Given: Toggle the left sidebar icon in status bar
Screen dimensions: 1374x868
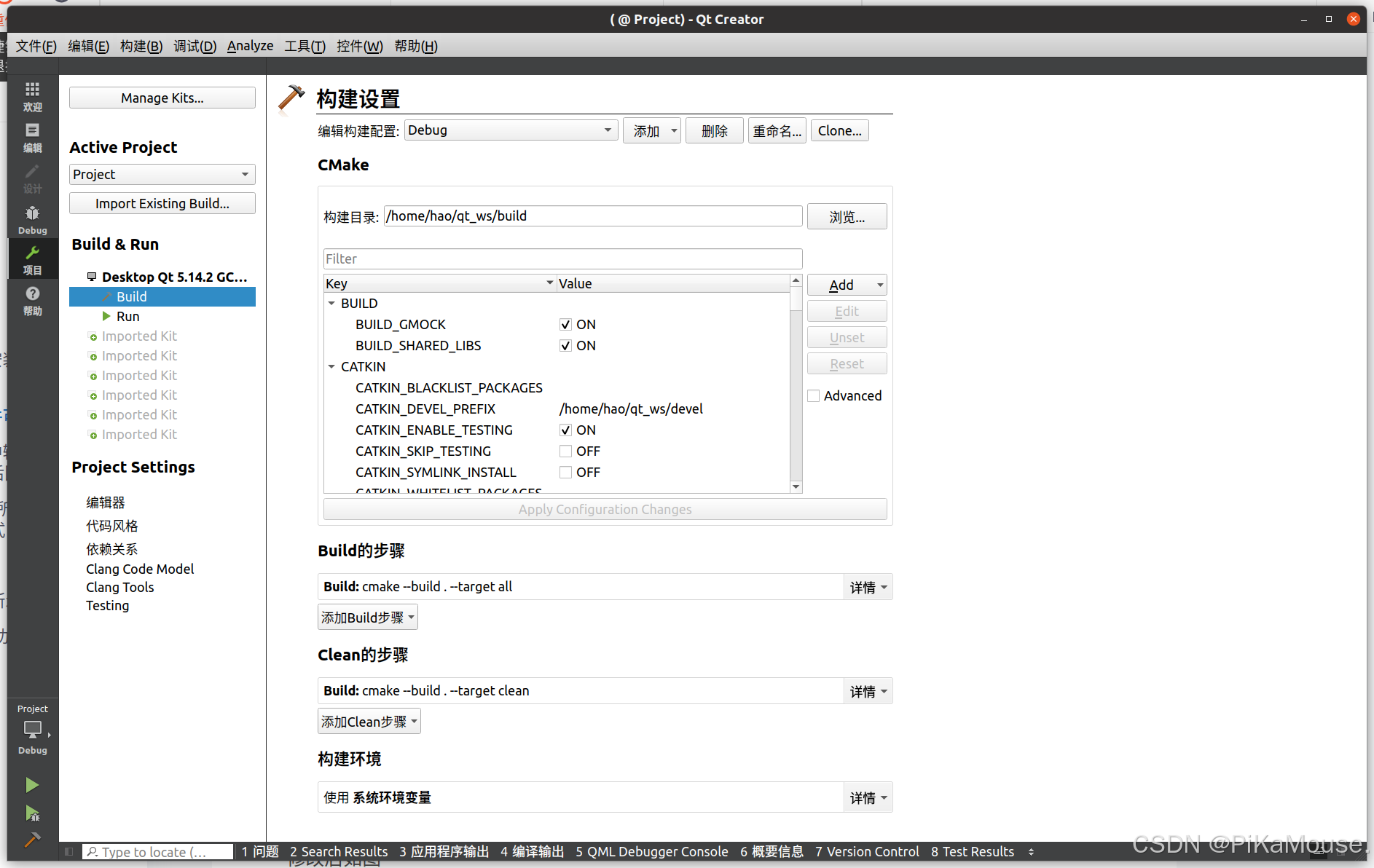Looking at the screenshot, I should (x=68, y=851).
